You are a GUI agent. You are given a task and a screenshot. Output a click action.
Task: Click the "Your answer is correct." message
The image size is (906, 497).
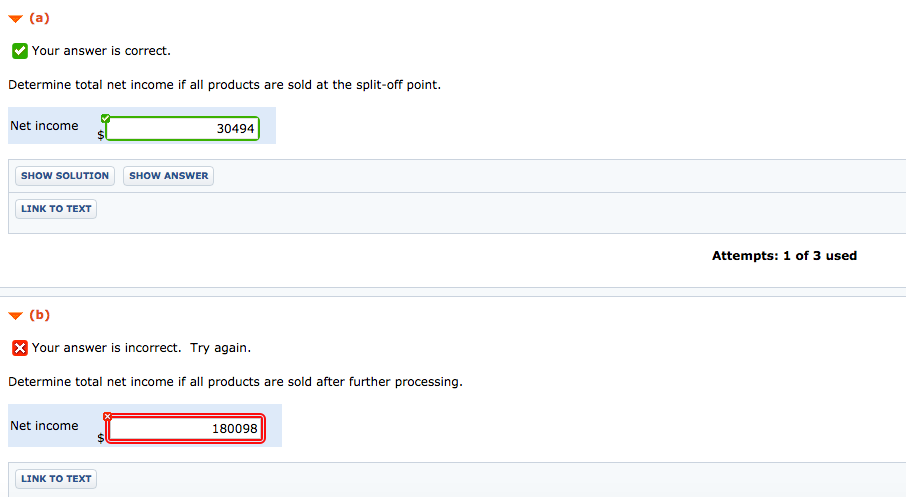point(101,51)
